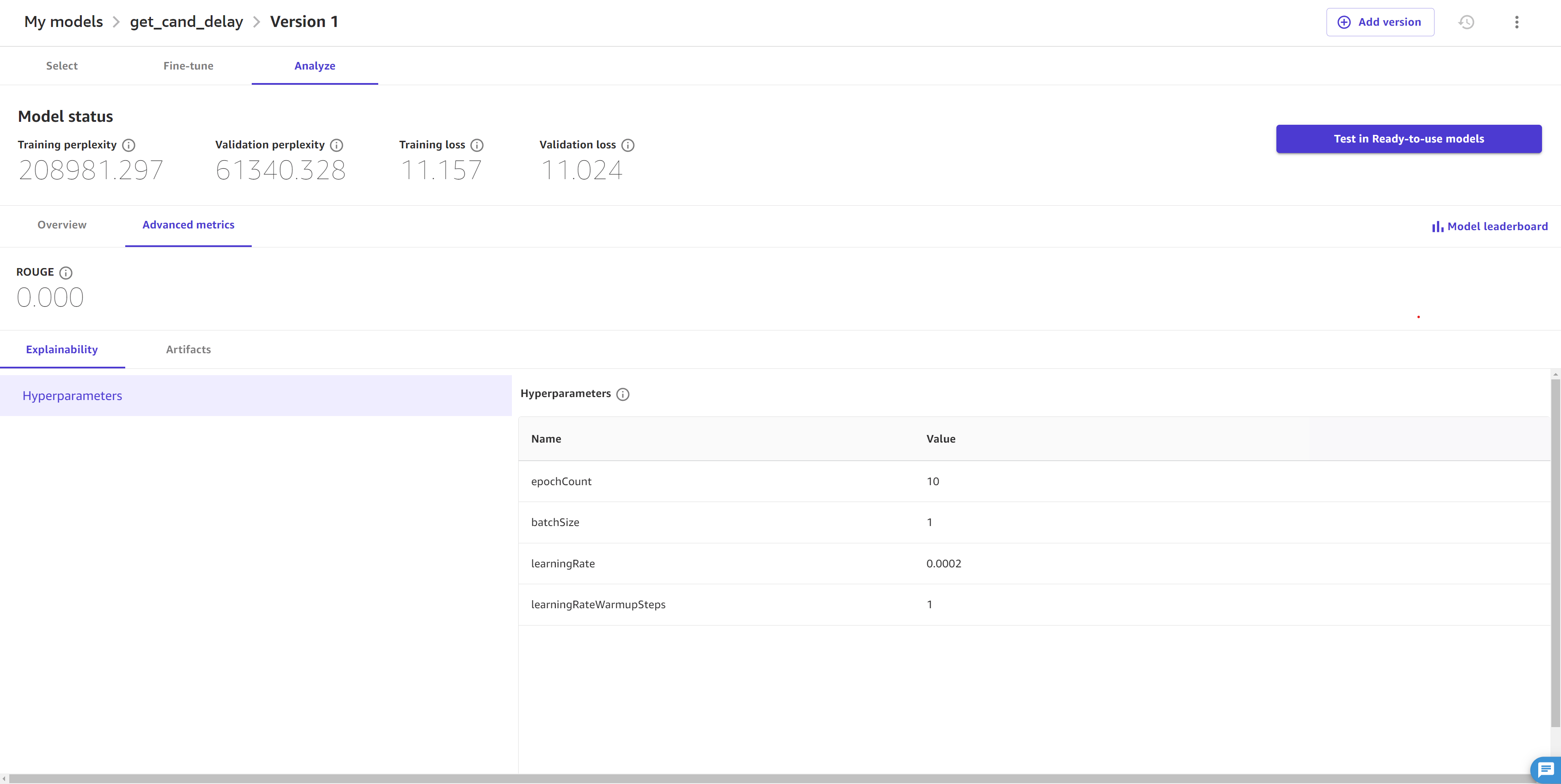The image size is (1561, 784).
Task: Click the ROUGE metric info icon
Action: (x=66, y=272)
